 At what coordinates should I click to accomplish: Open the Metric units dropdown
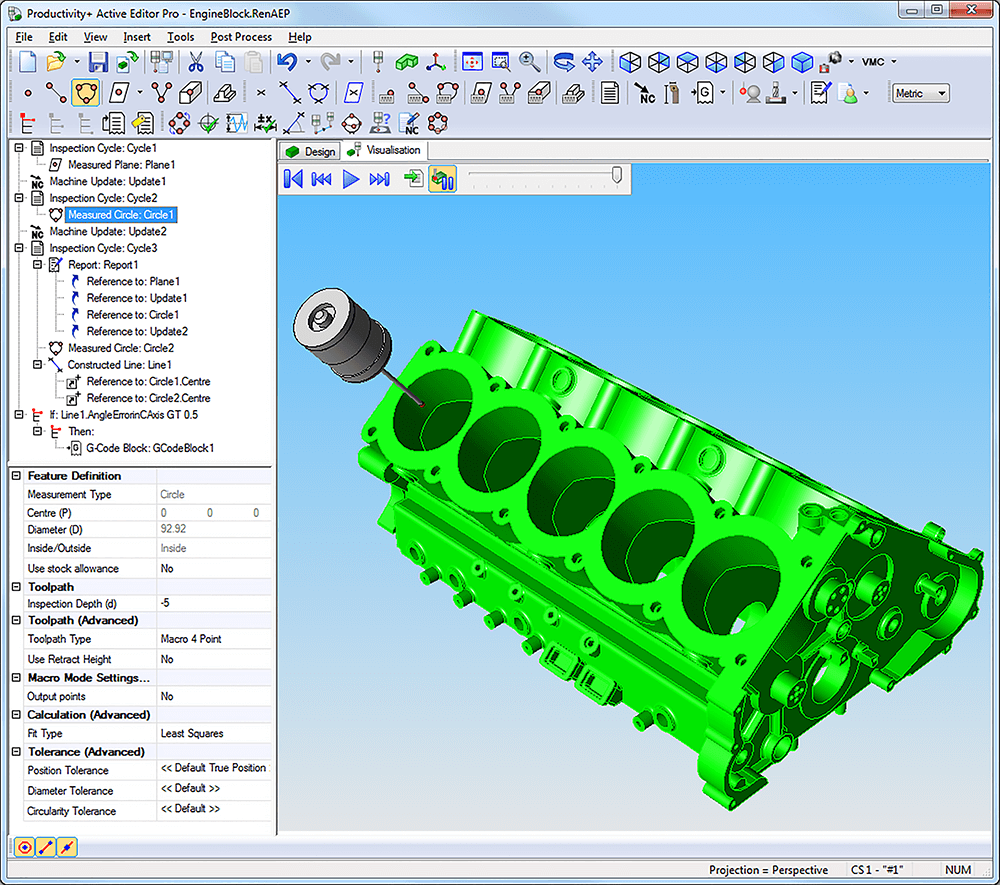tap(919, 93)
